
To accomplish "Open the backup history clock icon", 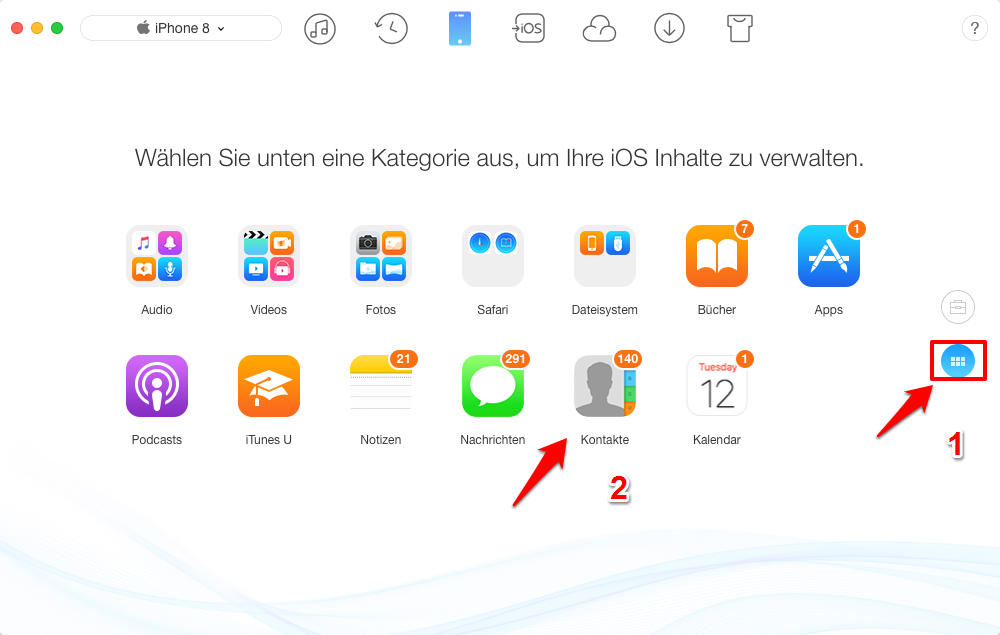I will (390, 29).
